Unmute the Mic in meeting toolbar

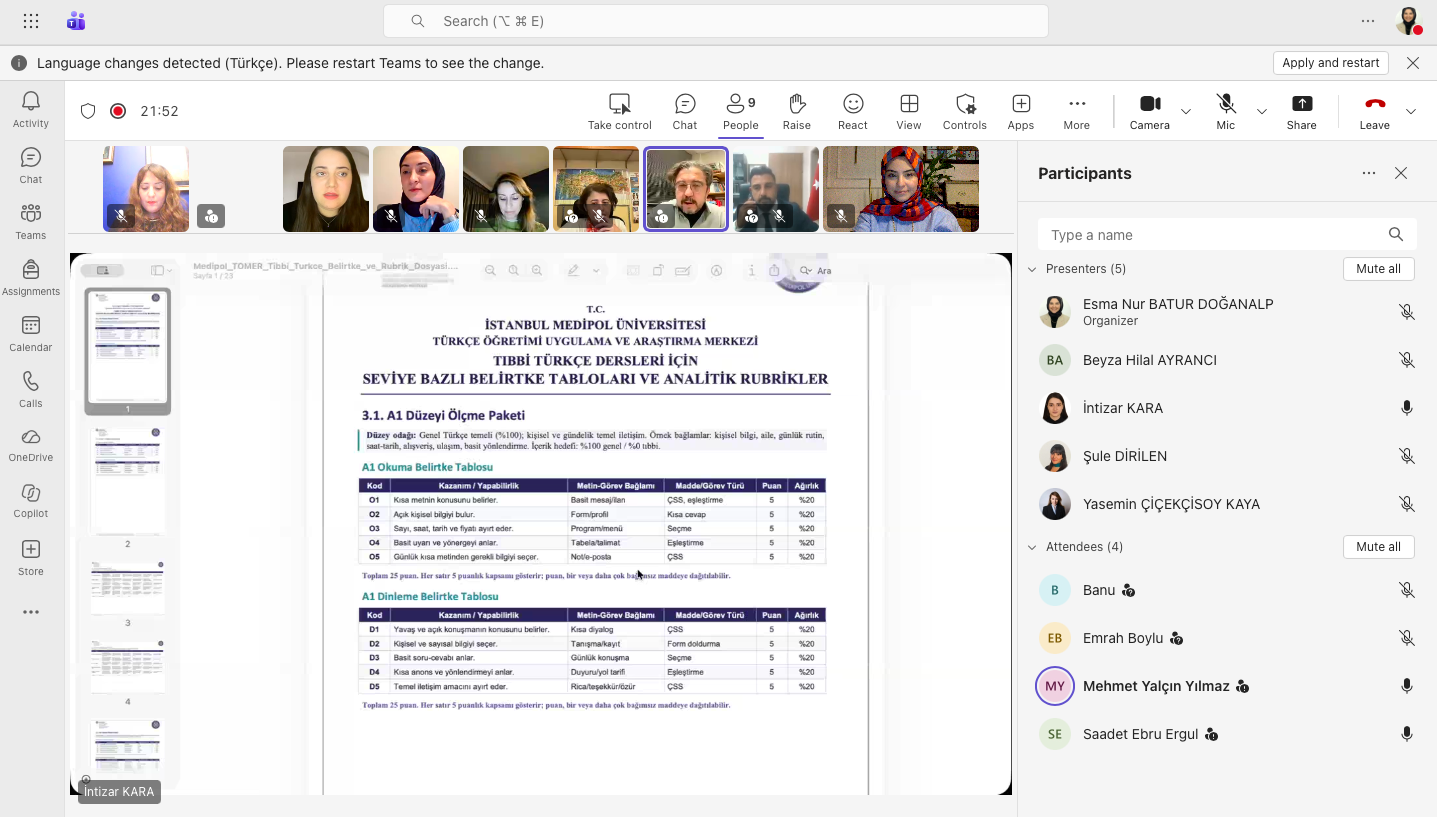coord(1226,112)
